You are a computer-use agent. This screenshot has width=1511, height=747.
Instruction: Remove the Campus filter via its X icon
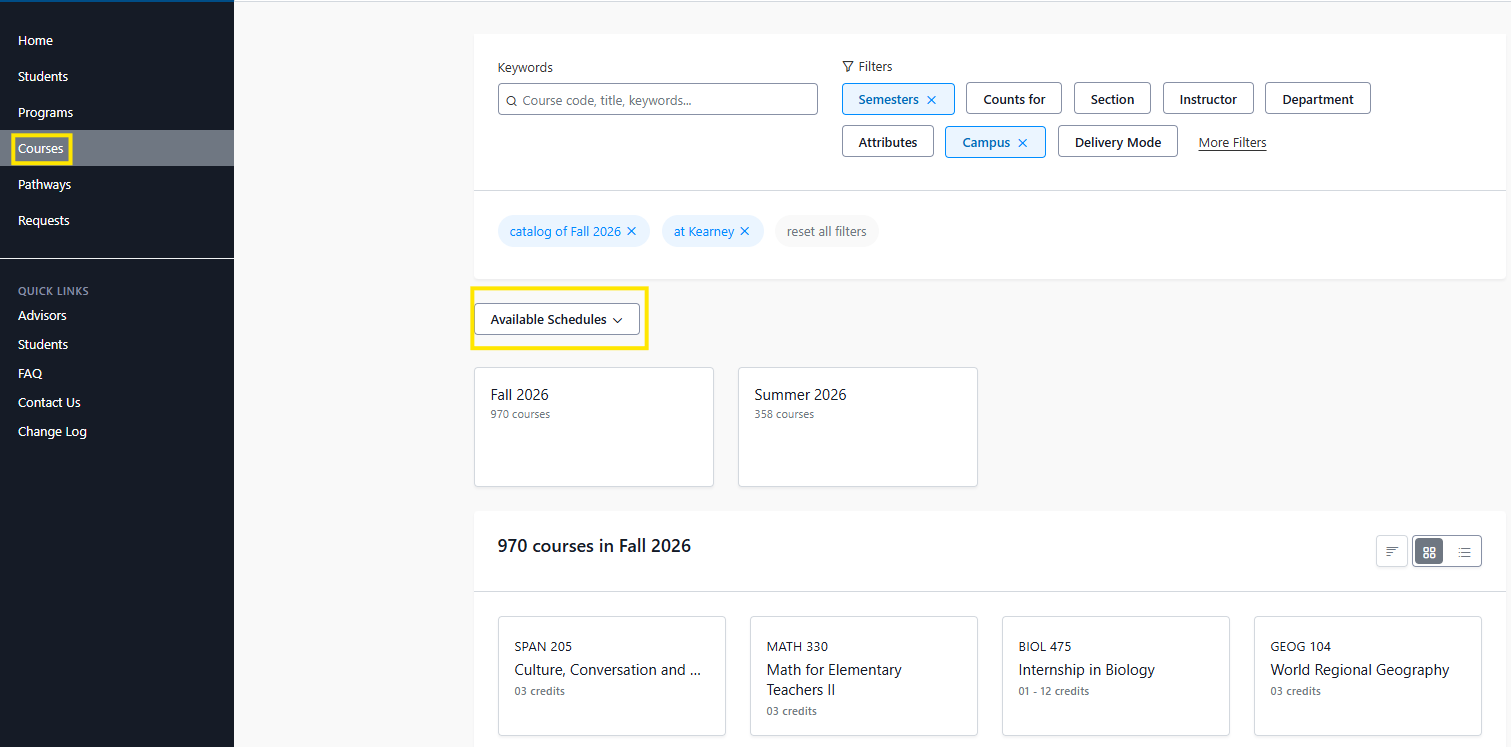(1022, 143)
